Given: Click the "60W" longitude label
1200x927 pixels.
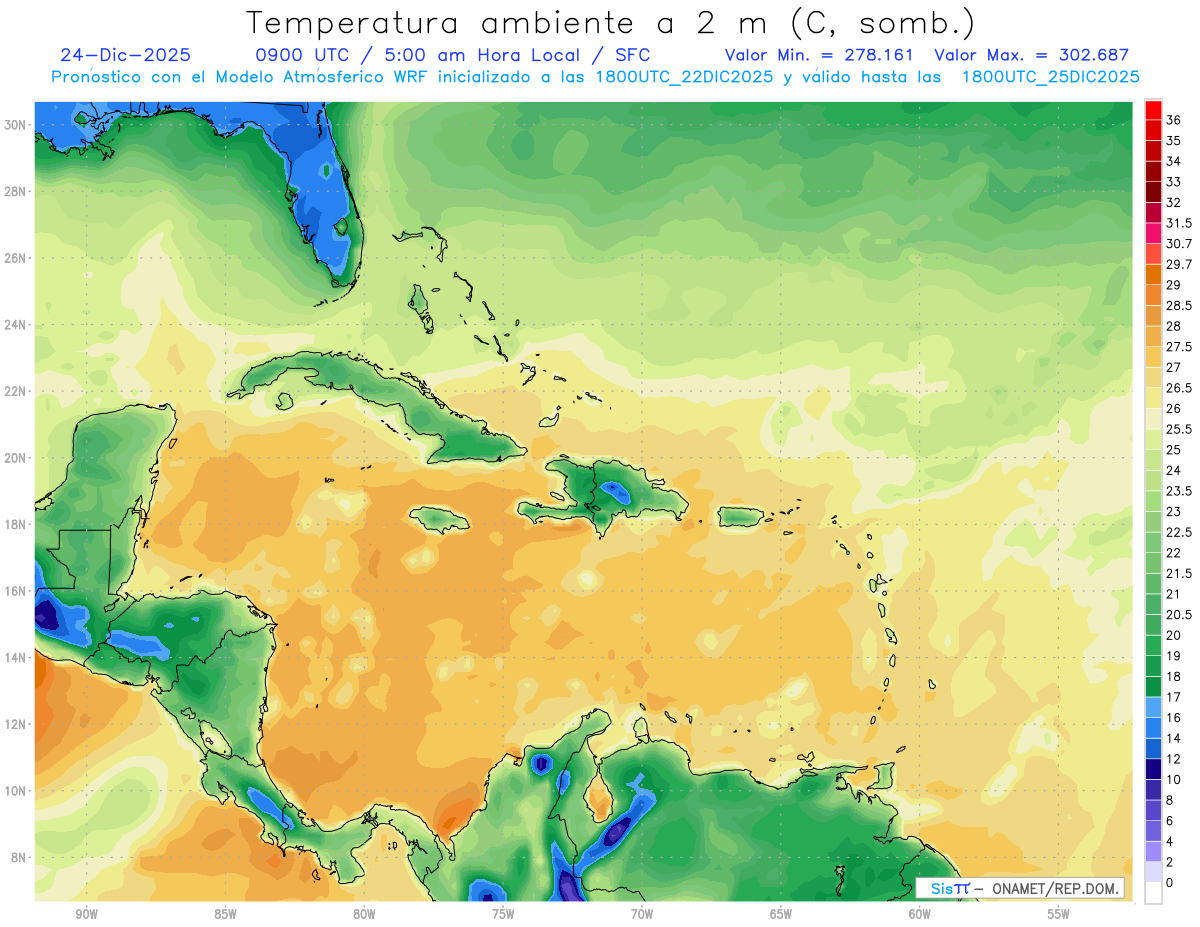Looking at the screenshot, I should [x=920, y=914].
